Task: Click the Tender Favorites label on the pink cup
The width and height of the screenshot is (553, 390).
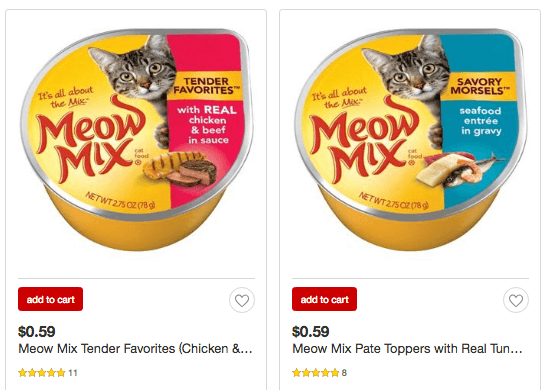Action: tap(206, 86)
